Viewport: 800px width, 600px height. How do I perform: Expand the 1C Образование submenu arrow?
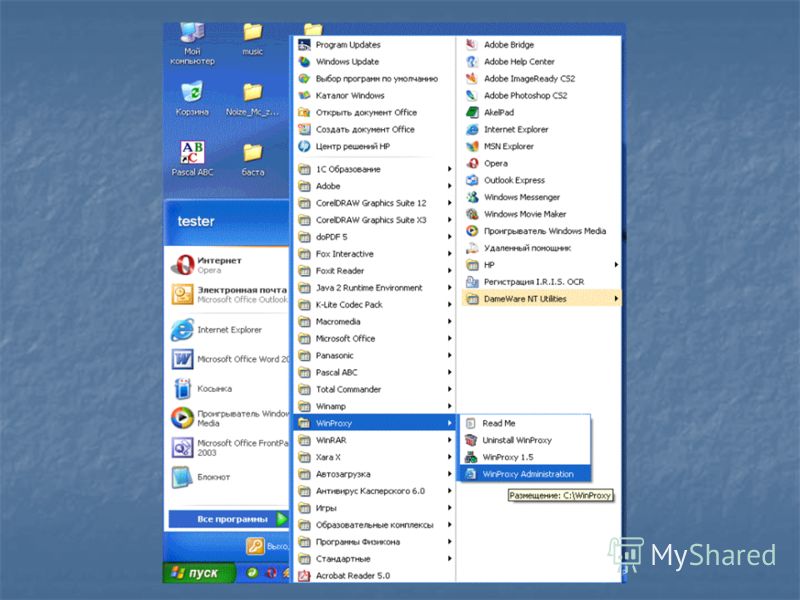449,169
